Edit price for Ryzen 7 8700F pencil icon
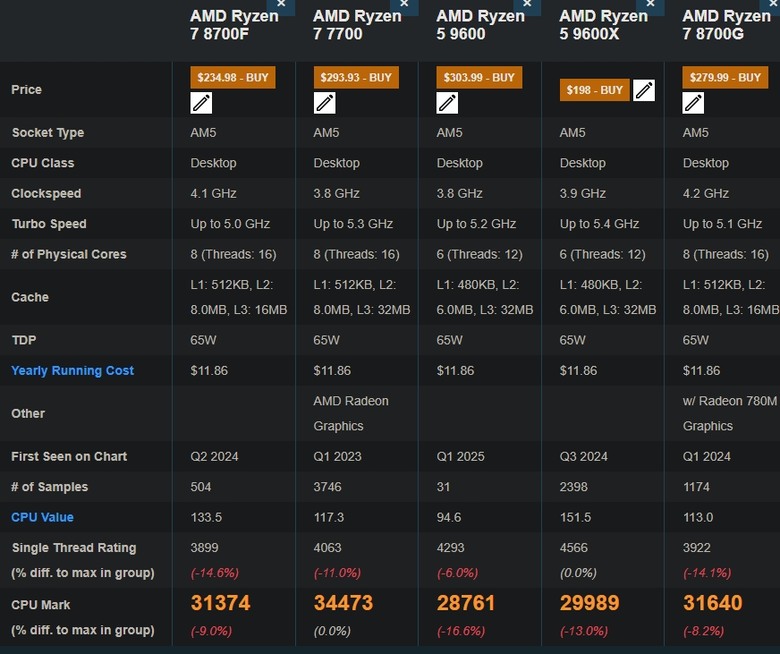 pyautogui.click(x=201, y=103)
